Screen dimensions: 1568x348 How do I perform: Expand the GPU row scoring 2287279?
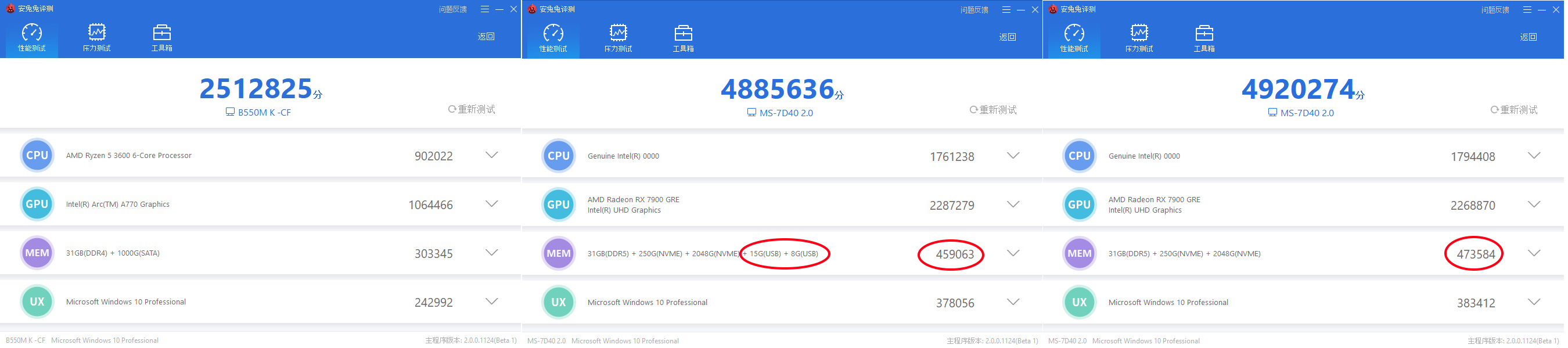click(1013, 204)
